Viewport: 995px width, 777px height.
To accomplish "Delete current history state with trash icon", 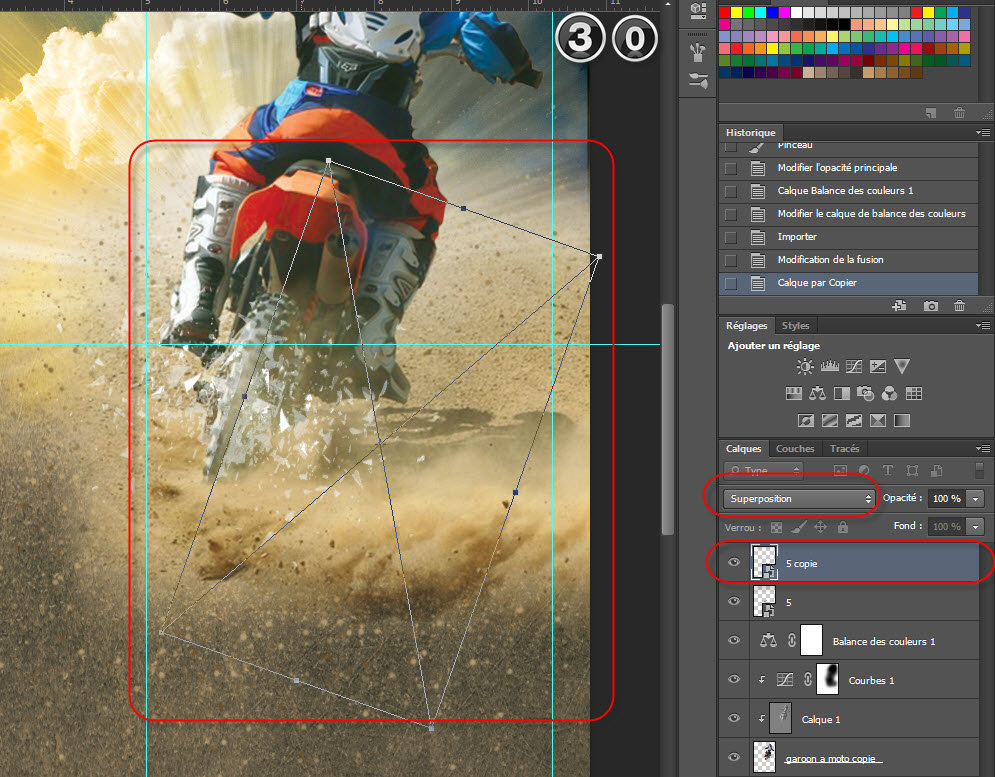I will [x=959, y=306].
